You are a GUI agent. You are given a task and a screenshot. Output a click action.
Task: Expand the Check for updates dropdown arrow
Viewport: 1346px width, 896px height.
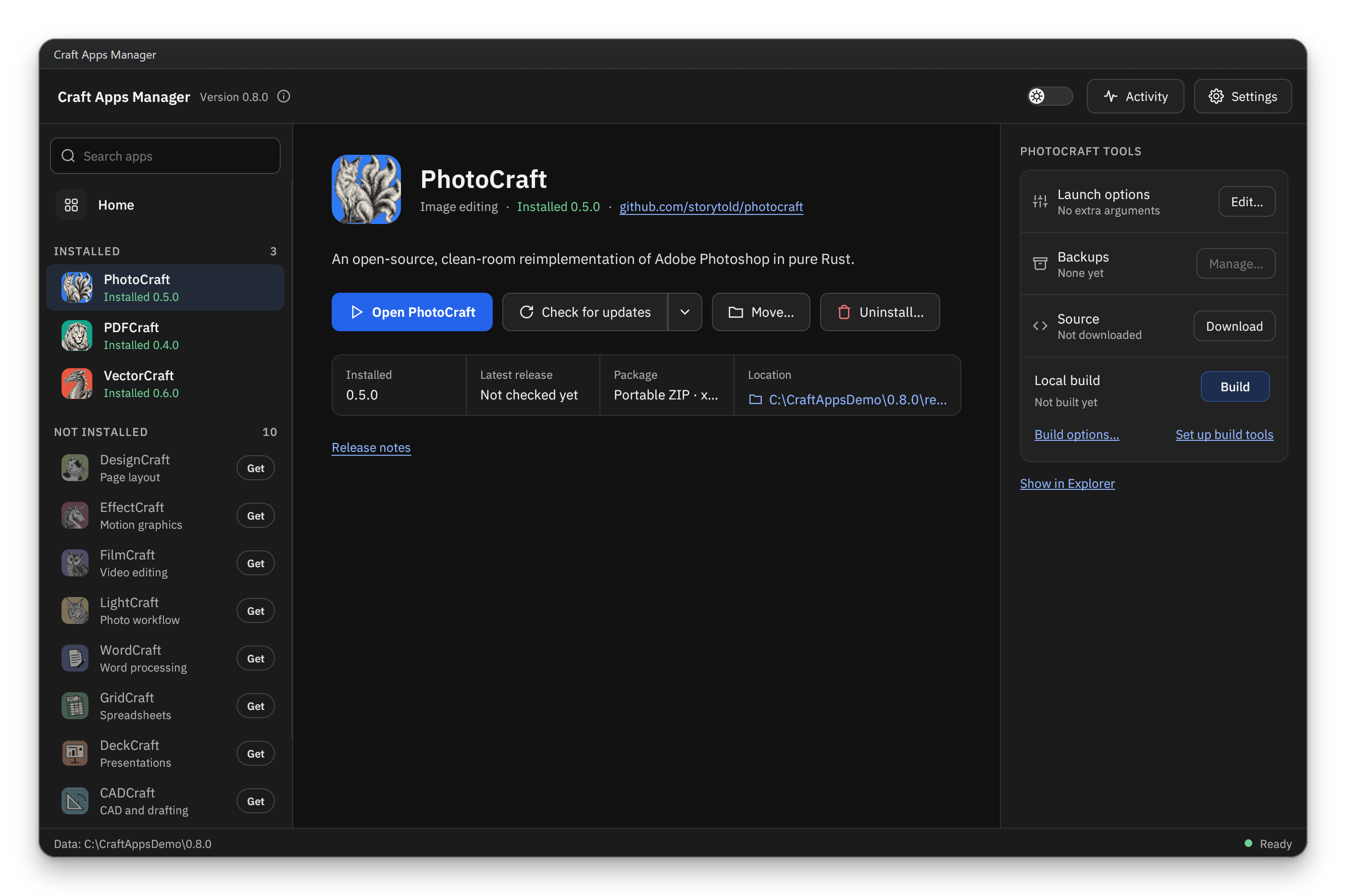(685, 312)
